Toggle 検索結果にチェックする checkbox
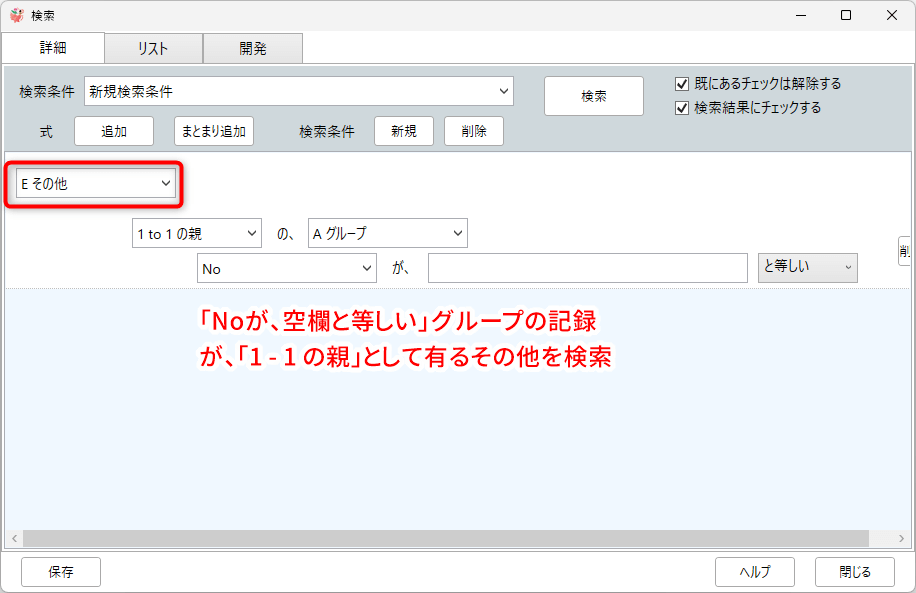This screenshot has width=916, height=593. pos(683,108)
